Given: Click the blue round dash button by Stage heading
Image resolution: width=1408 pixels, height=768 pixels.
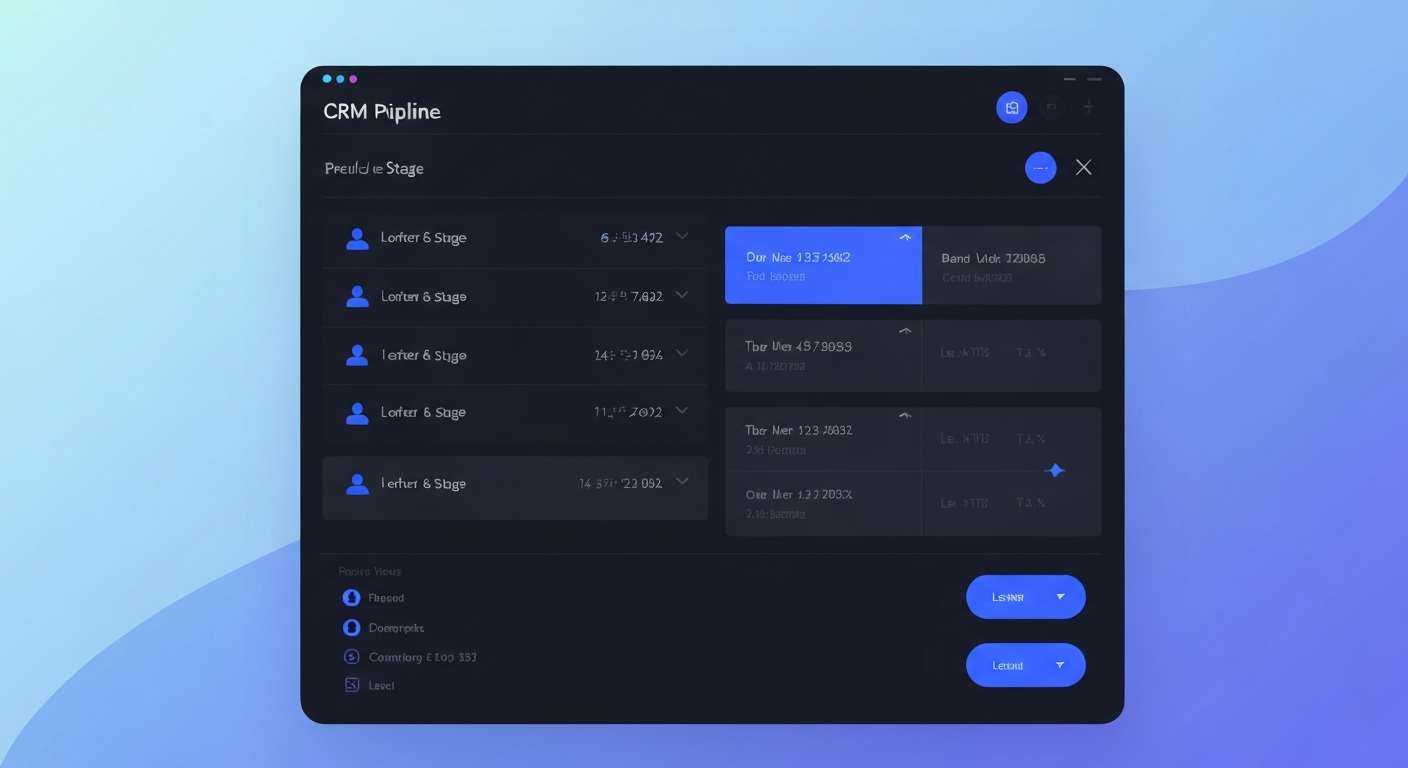Looking at the screenshot, I should pyautogui.click(x=1040, y=167).
